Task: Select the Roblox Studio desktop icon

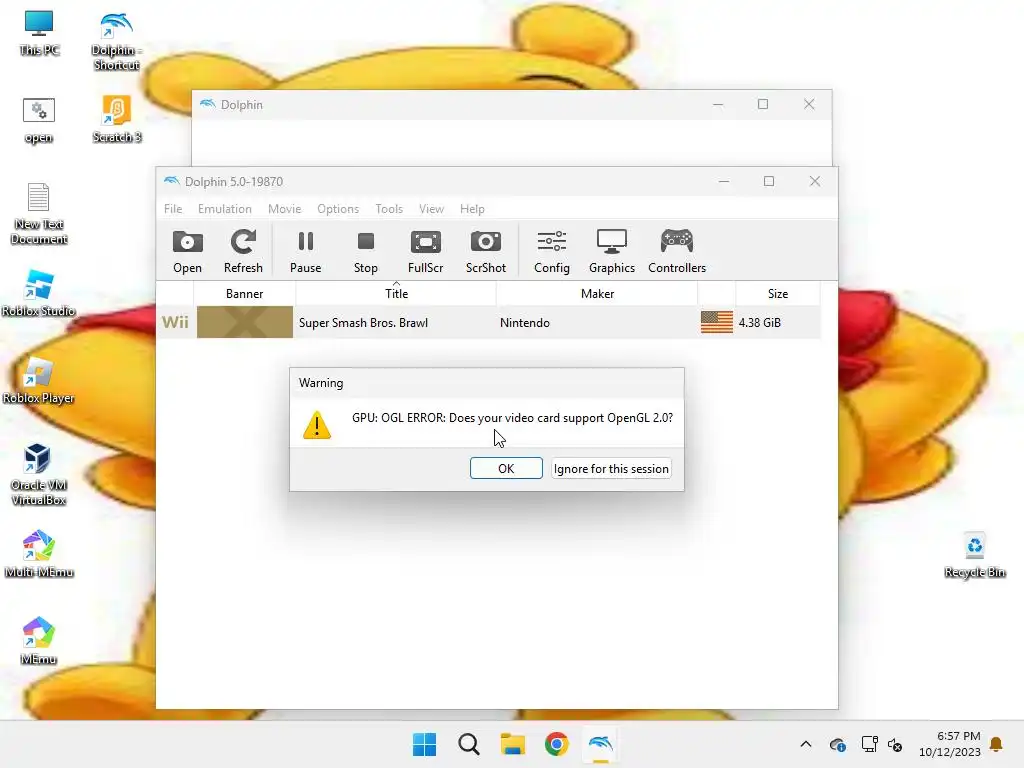Action: coord(39,293)
